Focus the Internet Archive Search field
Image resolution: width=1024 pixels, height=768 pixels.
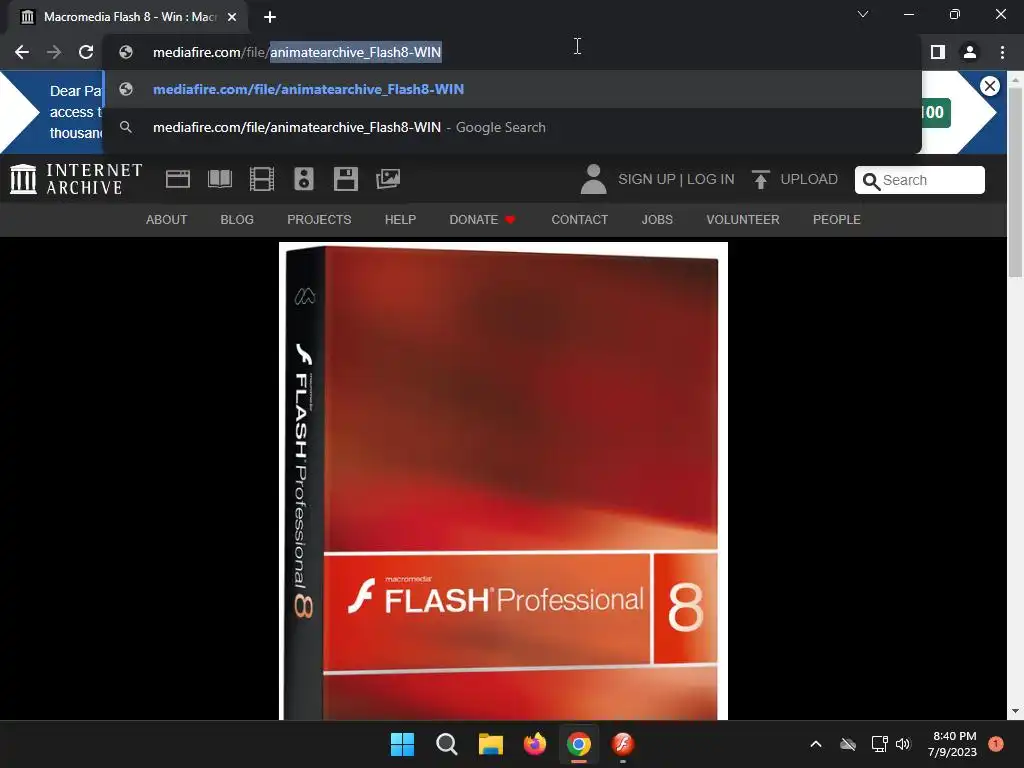coord(920,180)
